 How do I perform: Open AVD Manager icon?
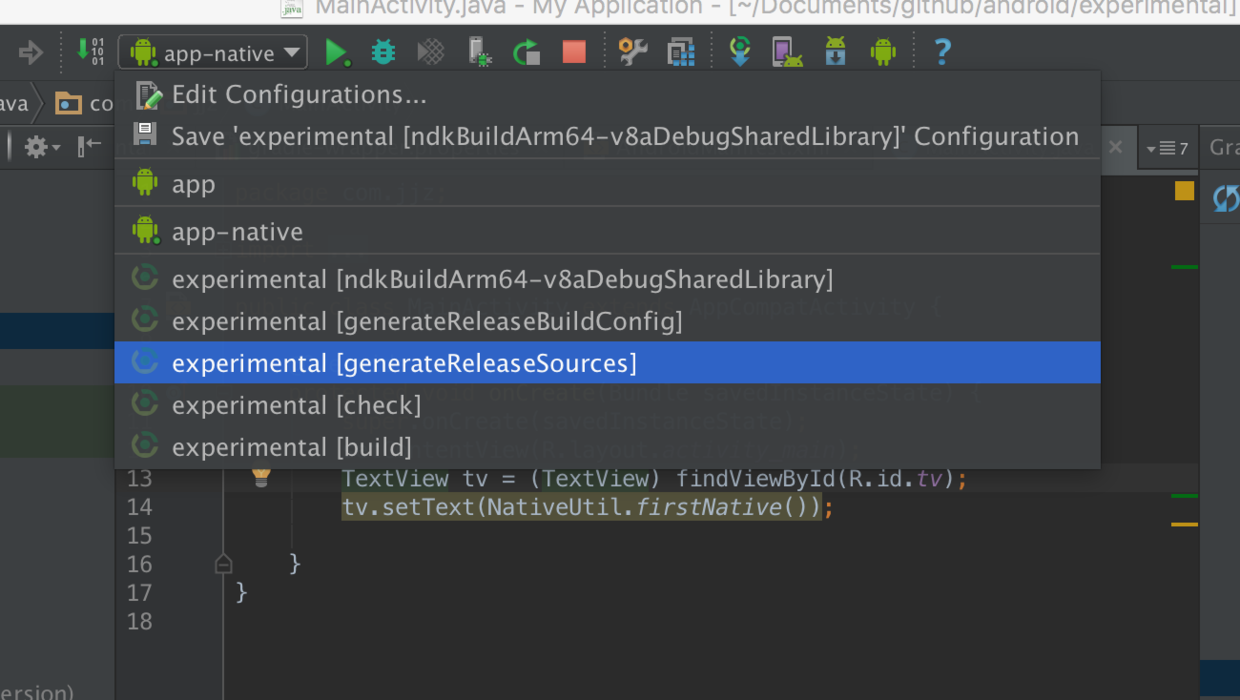click(788, 52)
